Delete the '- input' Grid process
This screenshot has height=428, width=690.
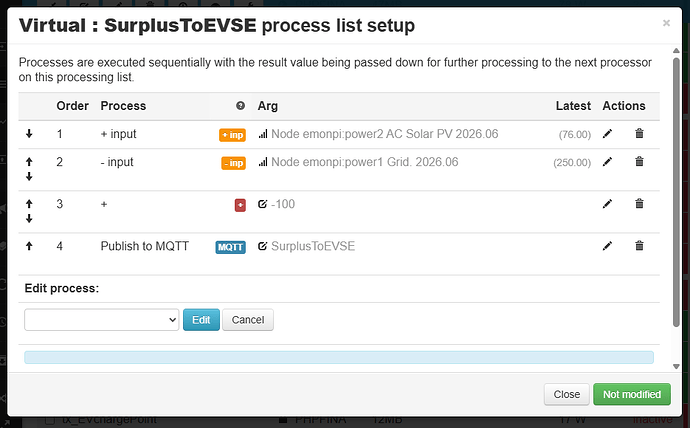tap(639, 161)
